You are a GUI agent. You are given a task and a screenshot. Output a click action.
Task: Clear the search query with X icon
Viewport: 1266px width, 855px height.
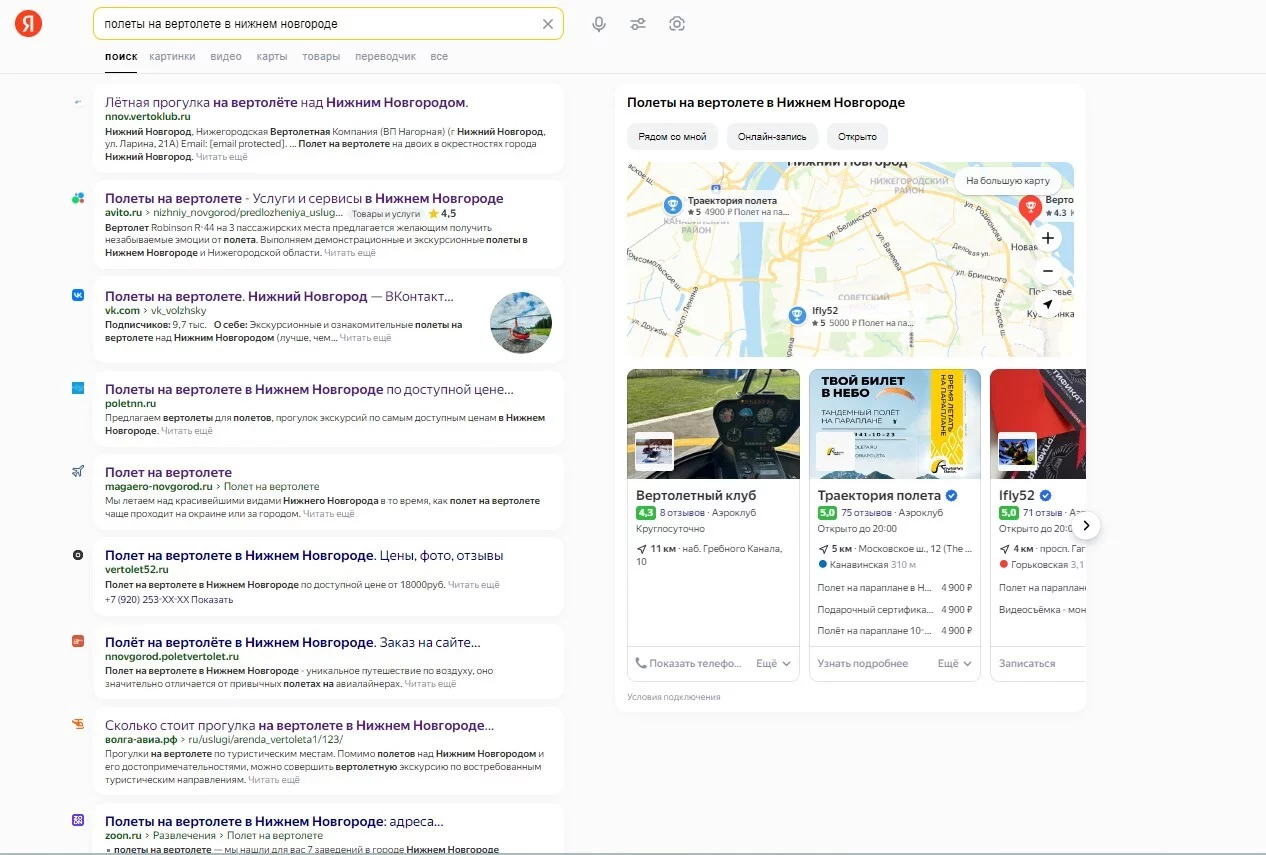point(547,24)
